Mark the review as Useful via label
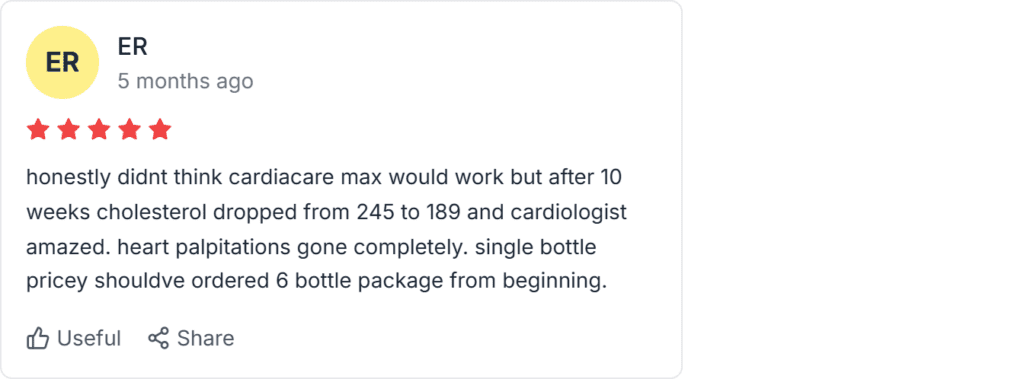 tap(89, 338)
